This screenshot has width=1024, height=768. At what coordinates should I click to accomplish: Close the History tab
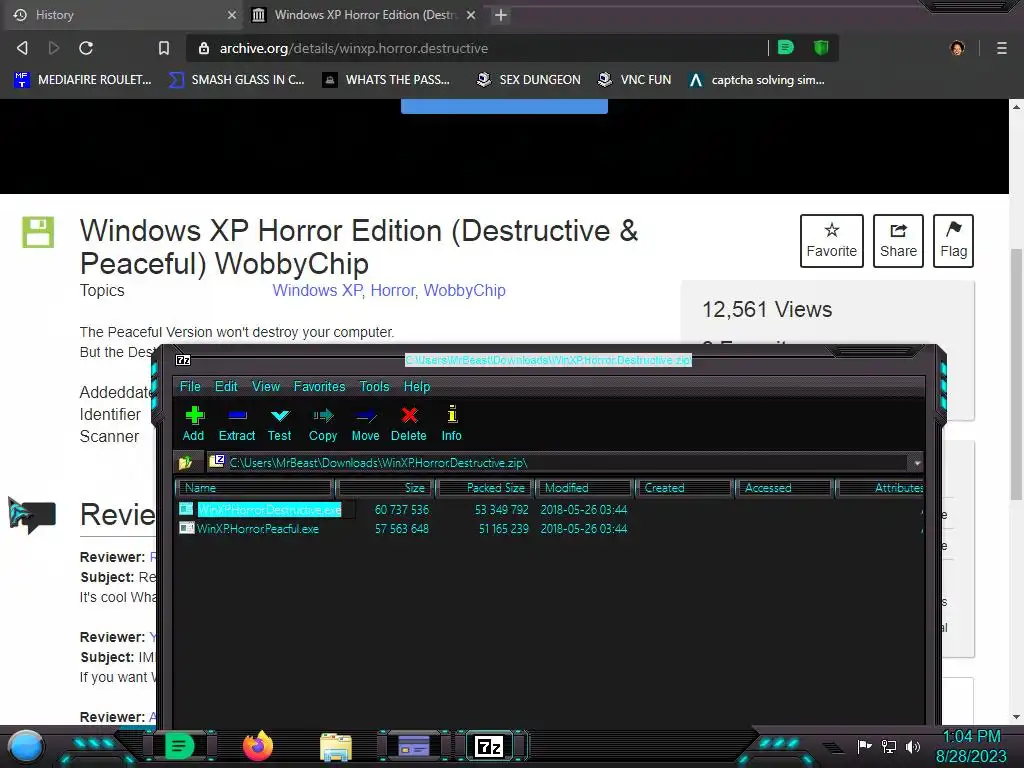(232, 15)
